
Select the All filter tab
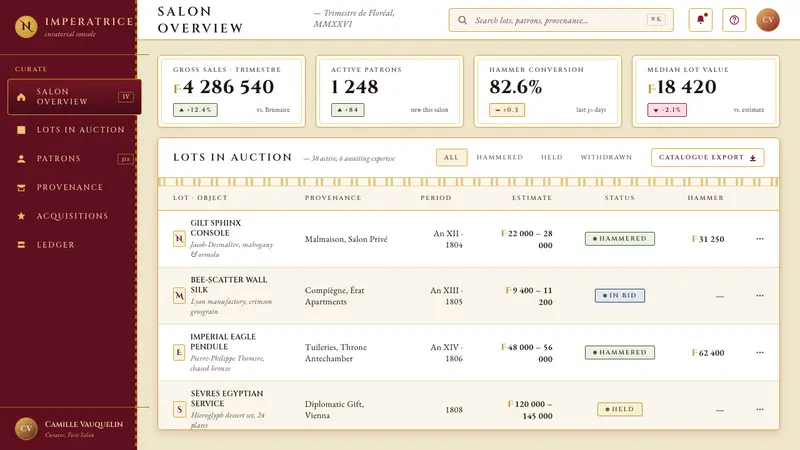pos(452,157)
